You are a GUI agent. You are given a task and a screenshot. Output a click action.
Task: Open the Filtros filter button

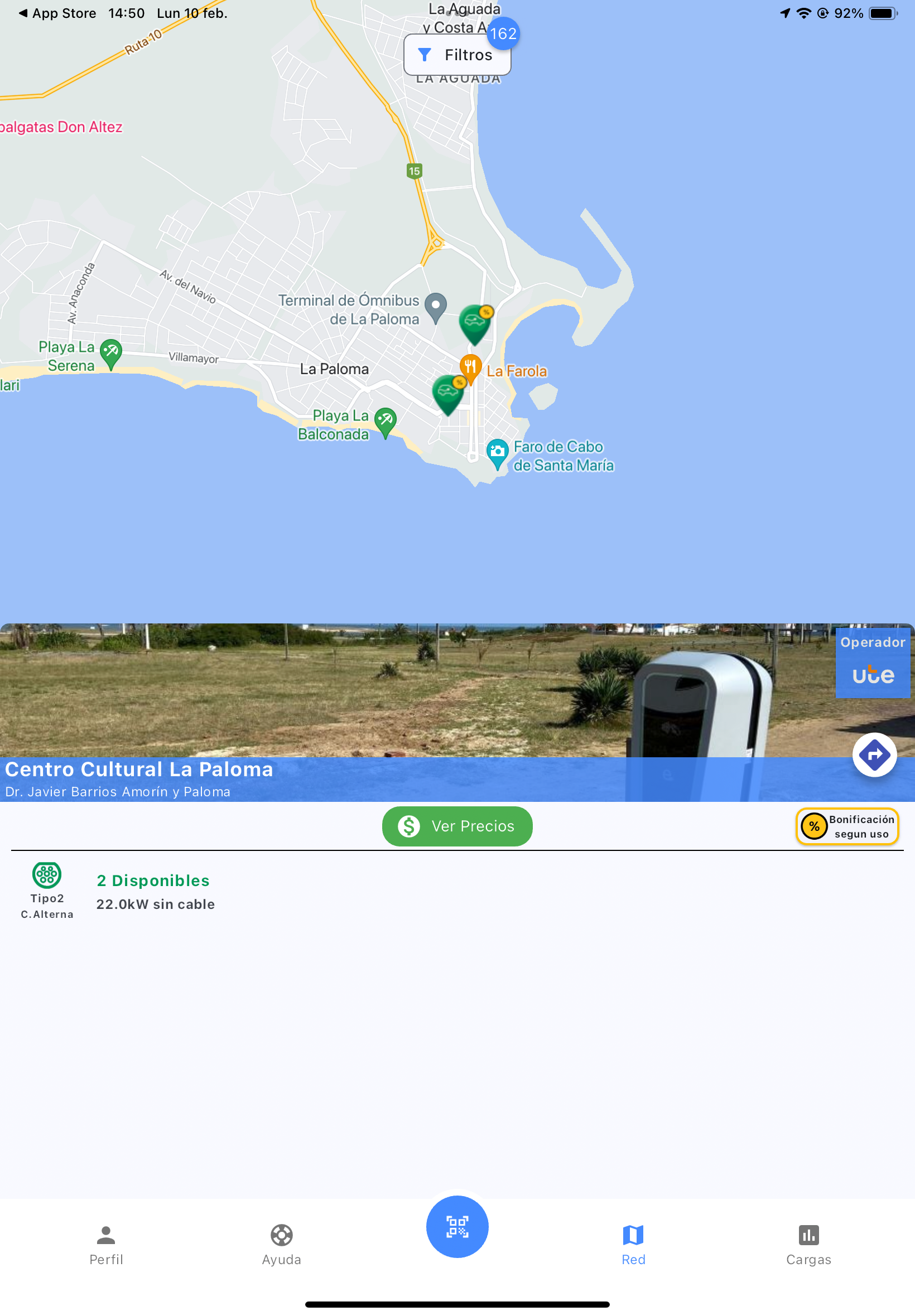[457, 55]
